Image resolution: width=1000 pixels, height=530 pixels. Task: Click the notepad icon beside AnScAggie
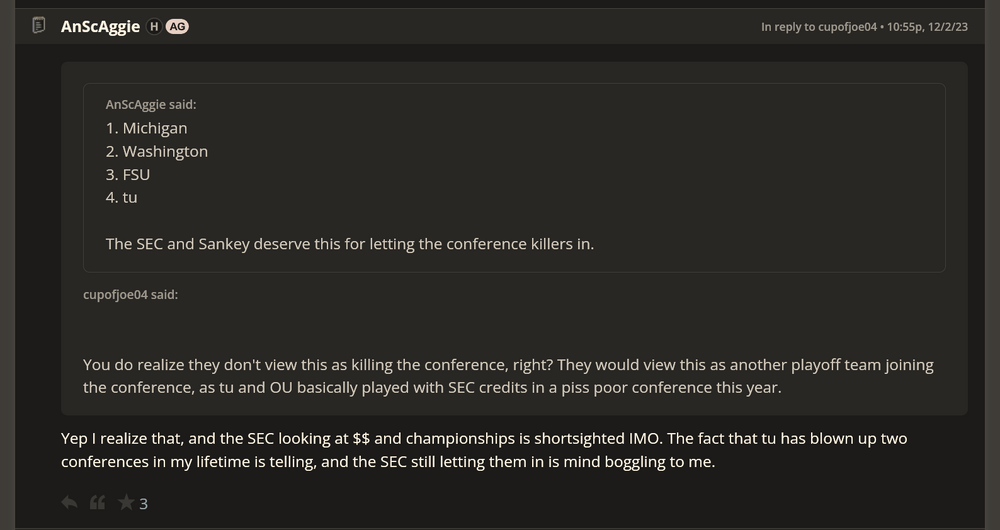click(39, 26)
